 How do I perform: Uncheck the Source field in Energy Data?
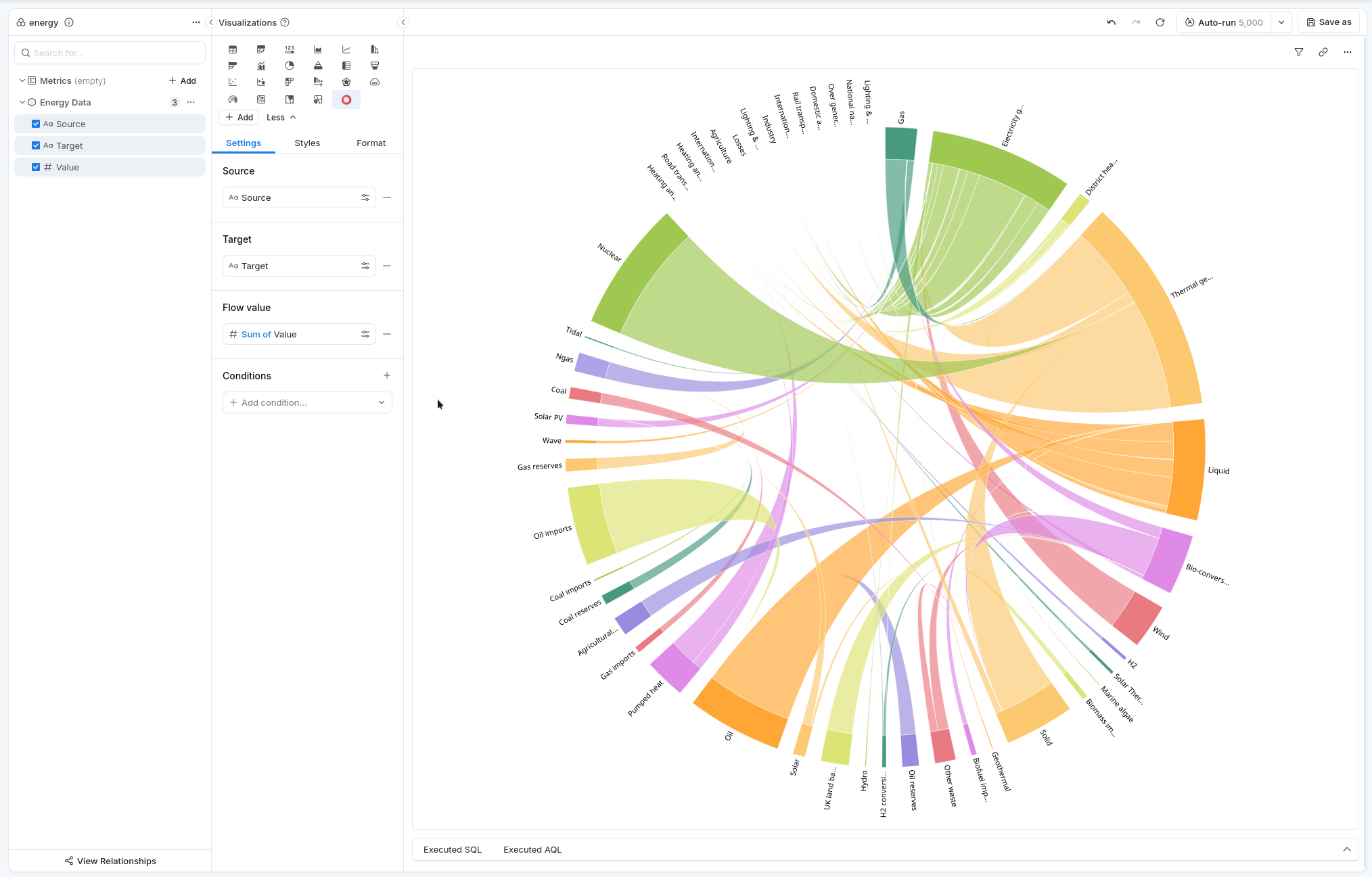point(36,124)
